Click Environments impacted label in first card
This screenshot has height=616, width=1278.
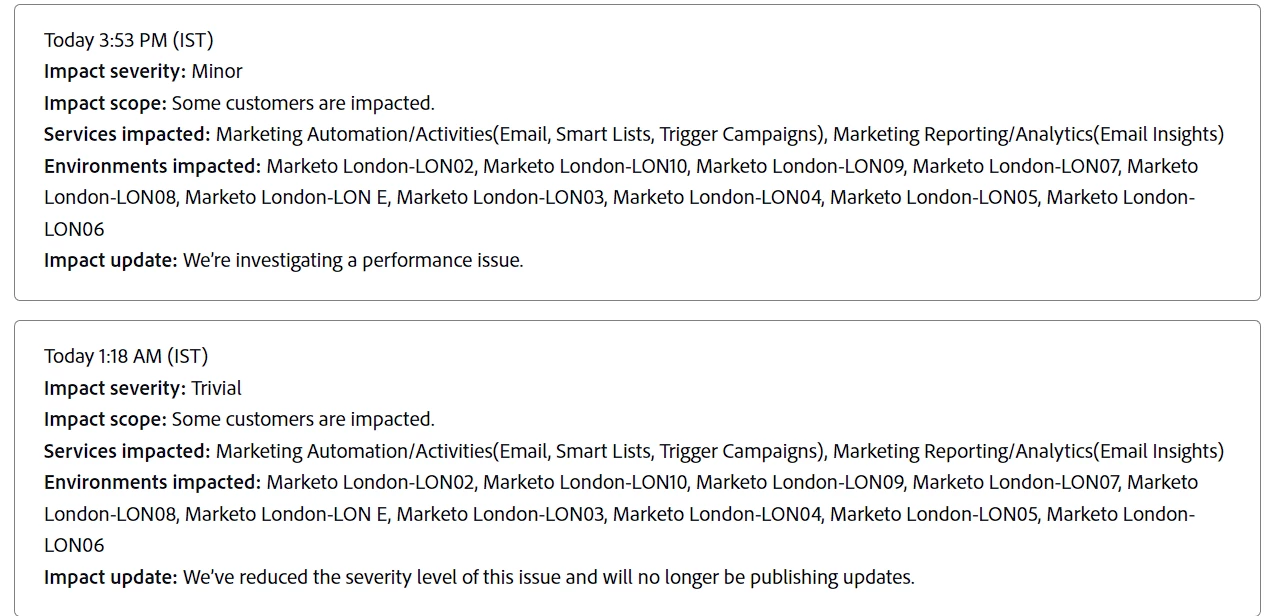152,166
